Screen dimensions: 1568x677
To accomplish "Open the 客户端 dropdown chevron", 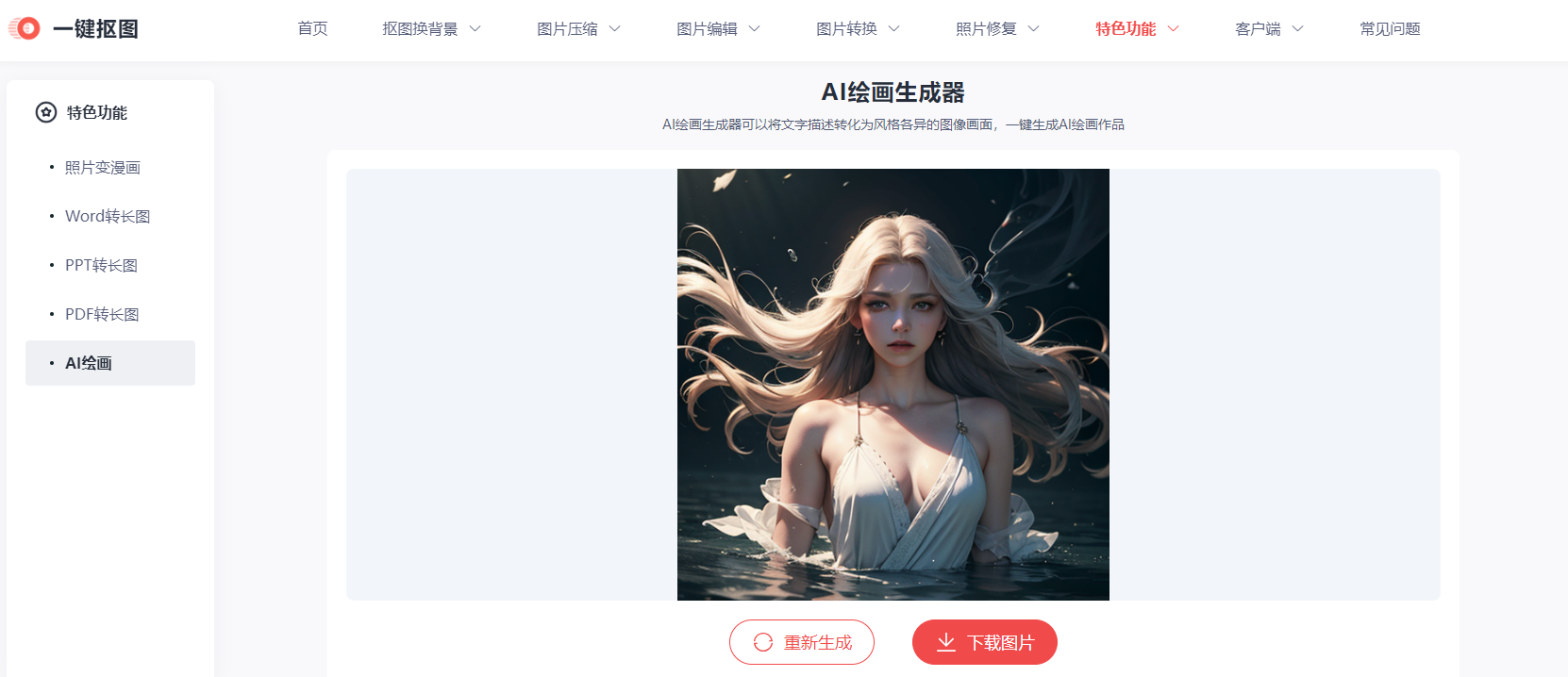I will coord(1298,29).
